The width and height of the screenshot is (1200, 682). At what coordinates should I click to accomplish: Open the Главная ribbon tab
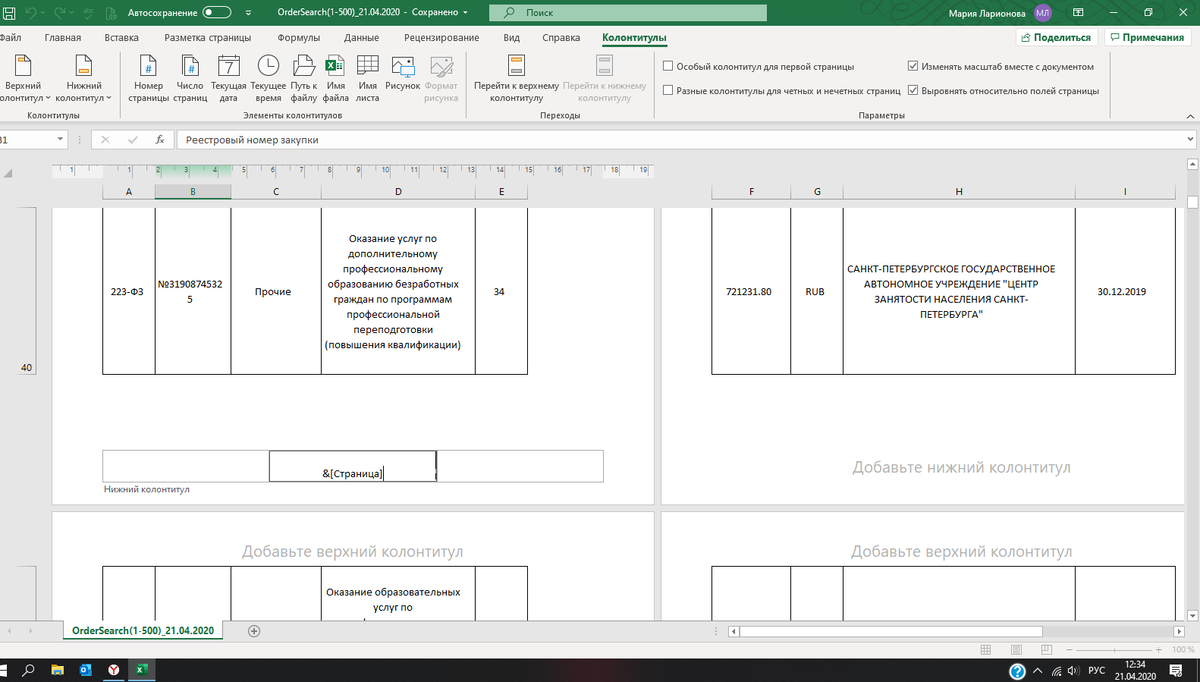pos(62,38)
